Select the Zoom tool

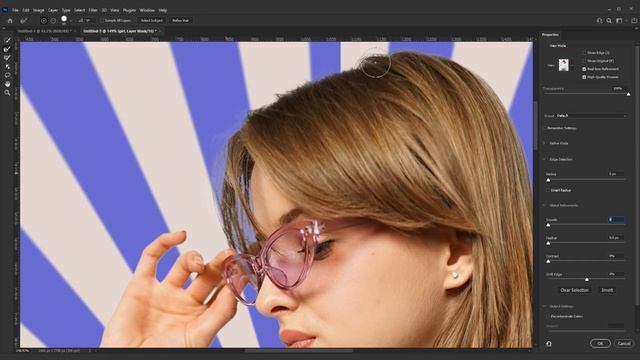click(7, 93)
